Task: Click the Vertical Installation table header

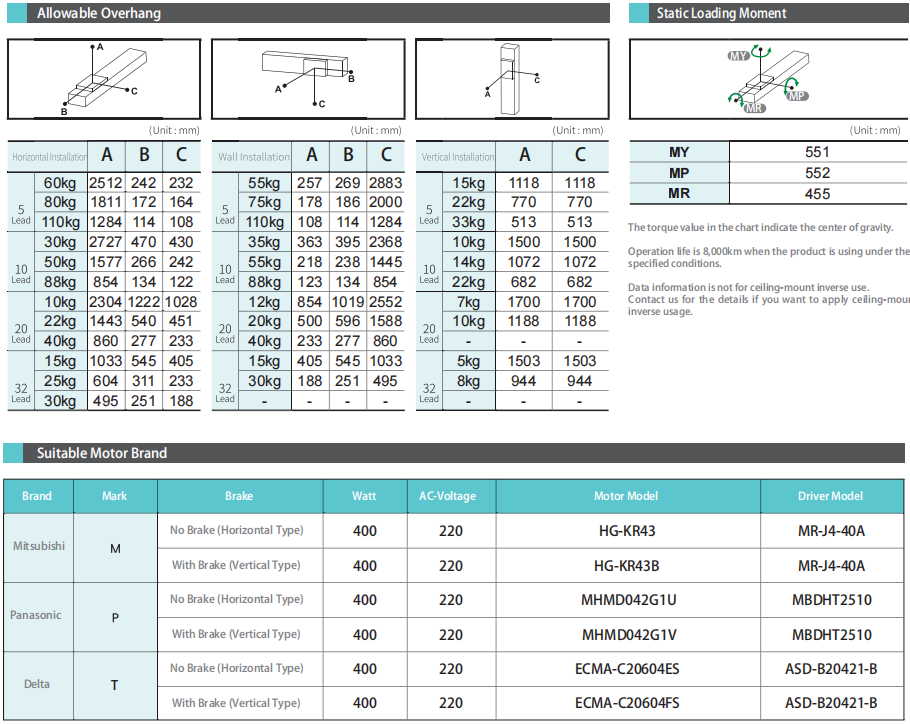Action: 457,157
